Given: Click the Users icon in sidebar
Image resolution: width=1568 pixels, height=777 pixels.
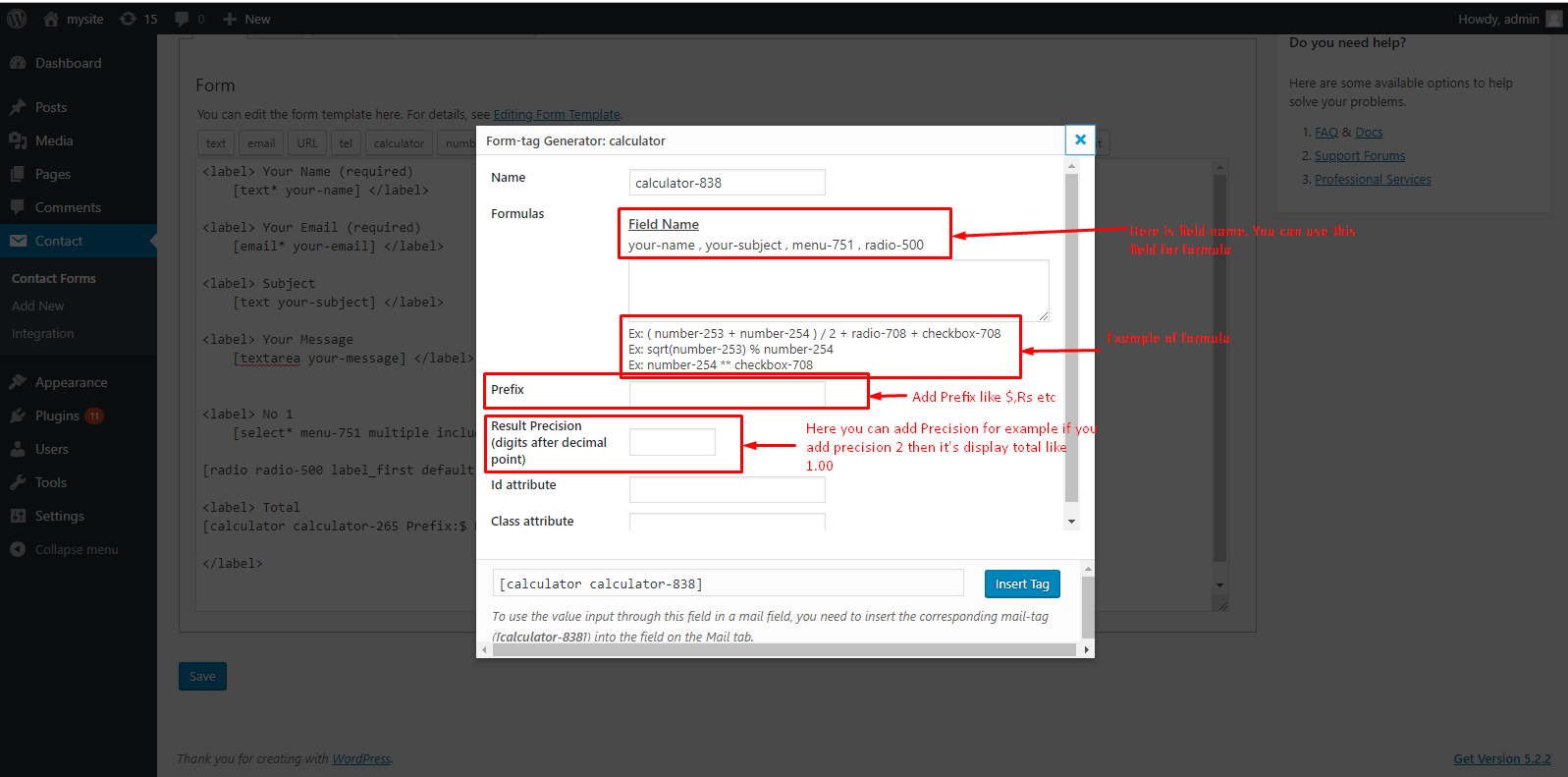Looking at the screenshot, I should (x=18, y=449).
